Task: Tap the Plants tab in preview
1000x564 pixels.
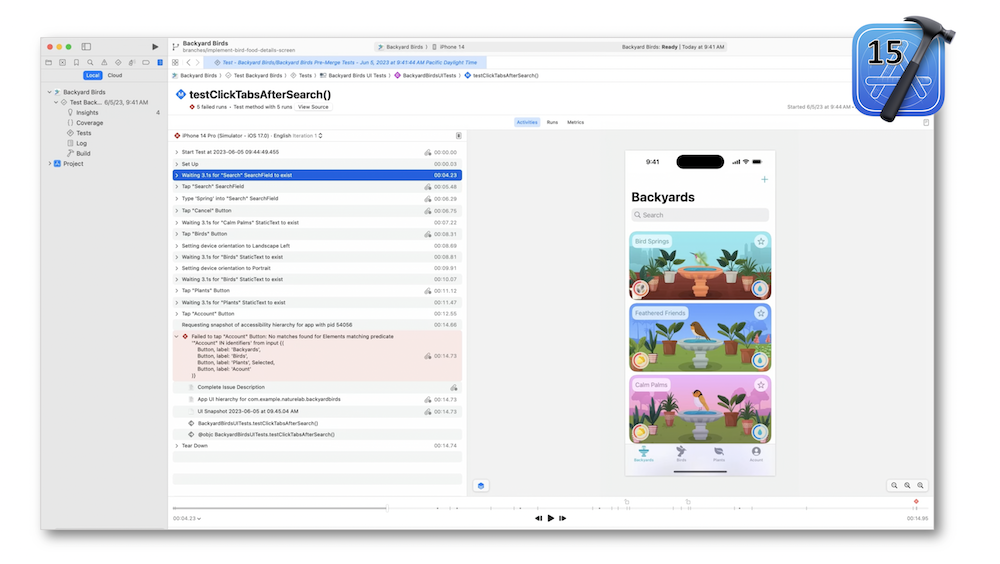Action: pos(719,454)
